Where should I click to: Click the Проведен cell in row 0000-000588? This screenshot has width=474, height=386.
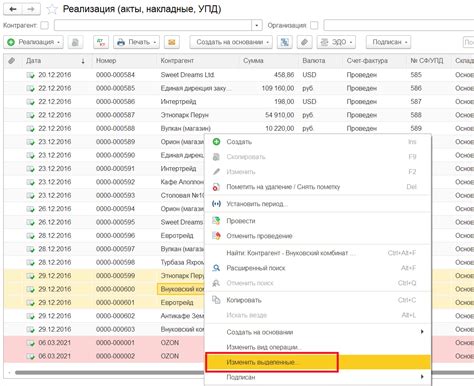pyautogui.click(x=362, y=129)
